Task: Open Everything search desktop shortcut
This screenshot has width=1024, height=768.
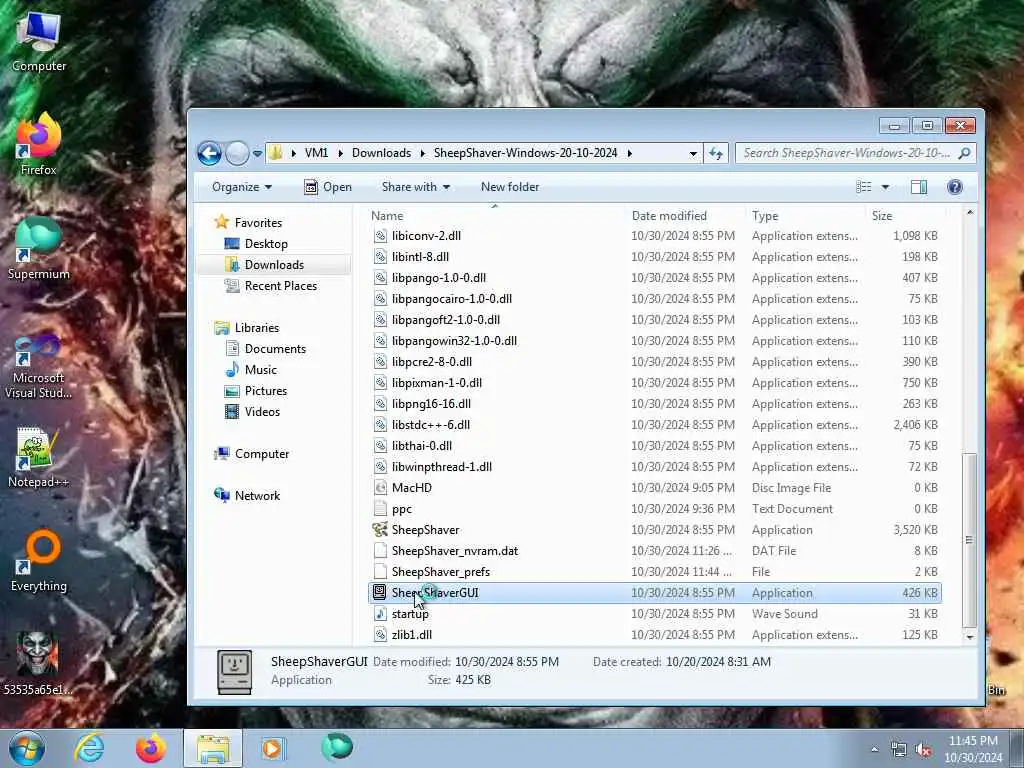Action: (x=39, y=561)
